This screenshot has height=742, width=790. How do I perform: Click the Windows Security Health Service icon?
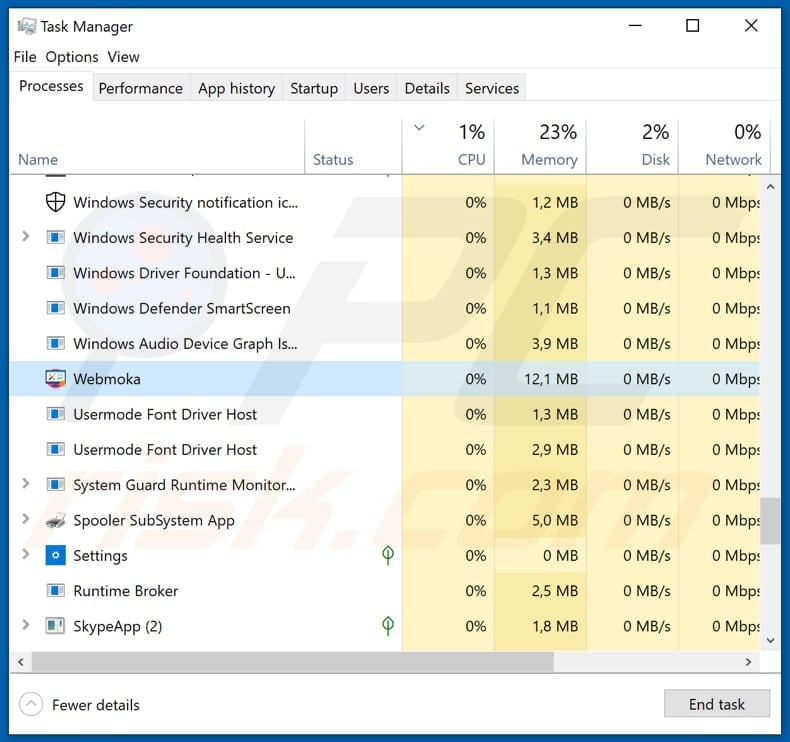tap(55, 237)
